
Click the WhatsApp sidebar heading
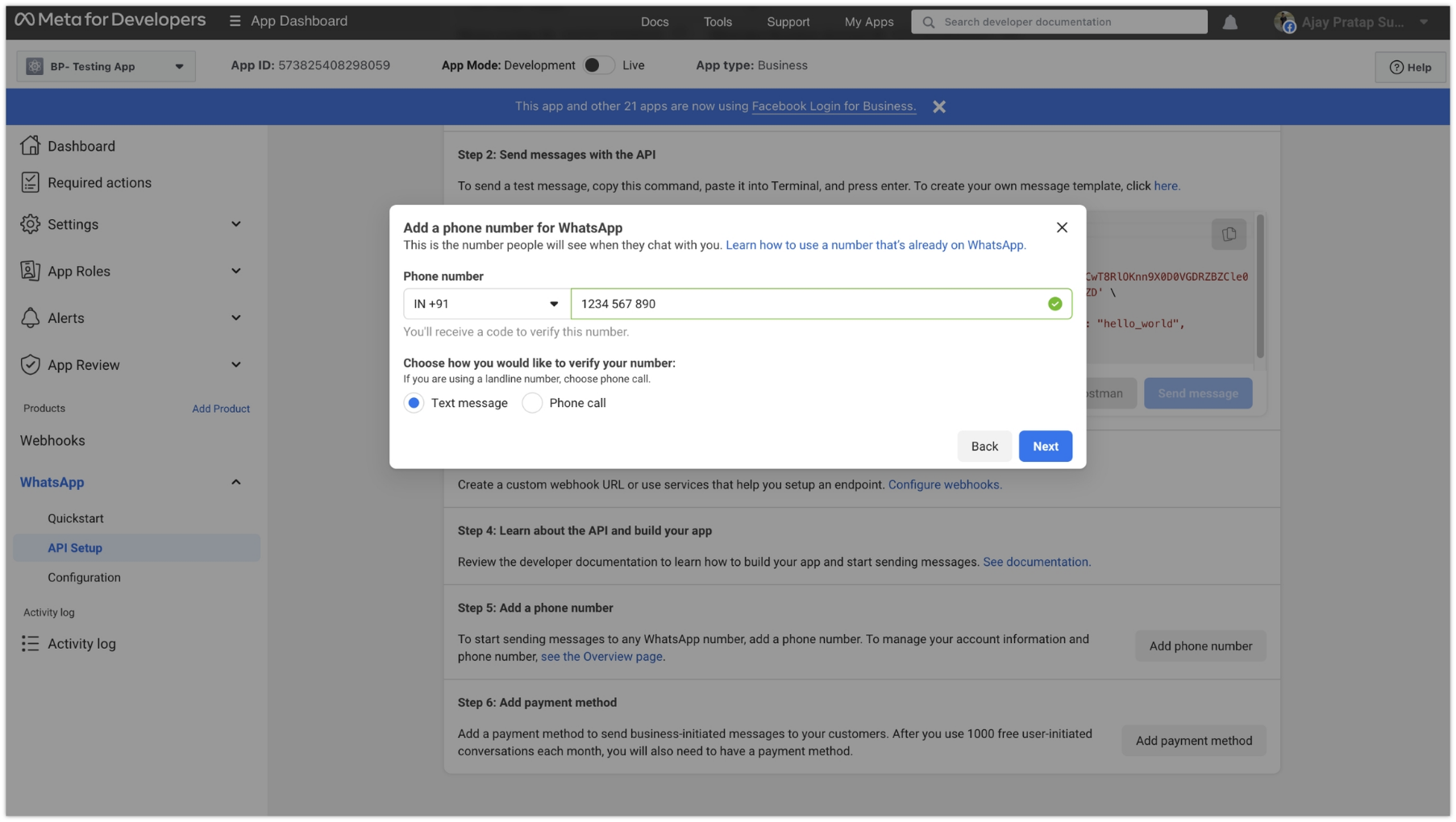[52, 482]
